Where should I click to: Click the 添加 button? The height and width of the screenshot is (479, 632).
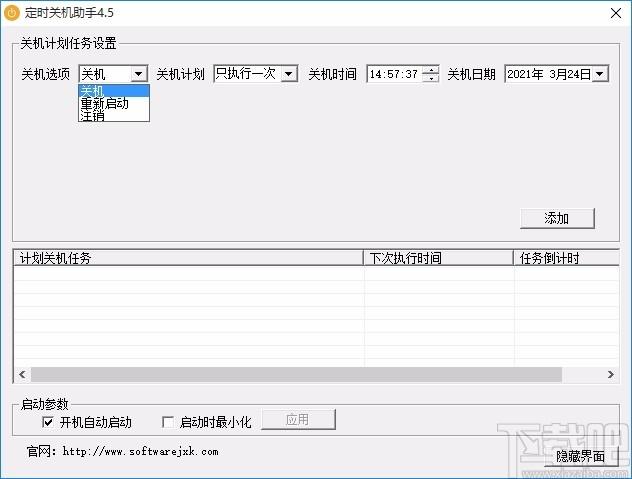click(x=557, y=218)
